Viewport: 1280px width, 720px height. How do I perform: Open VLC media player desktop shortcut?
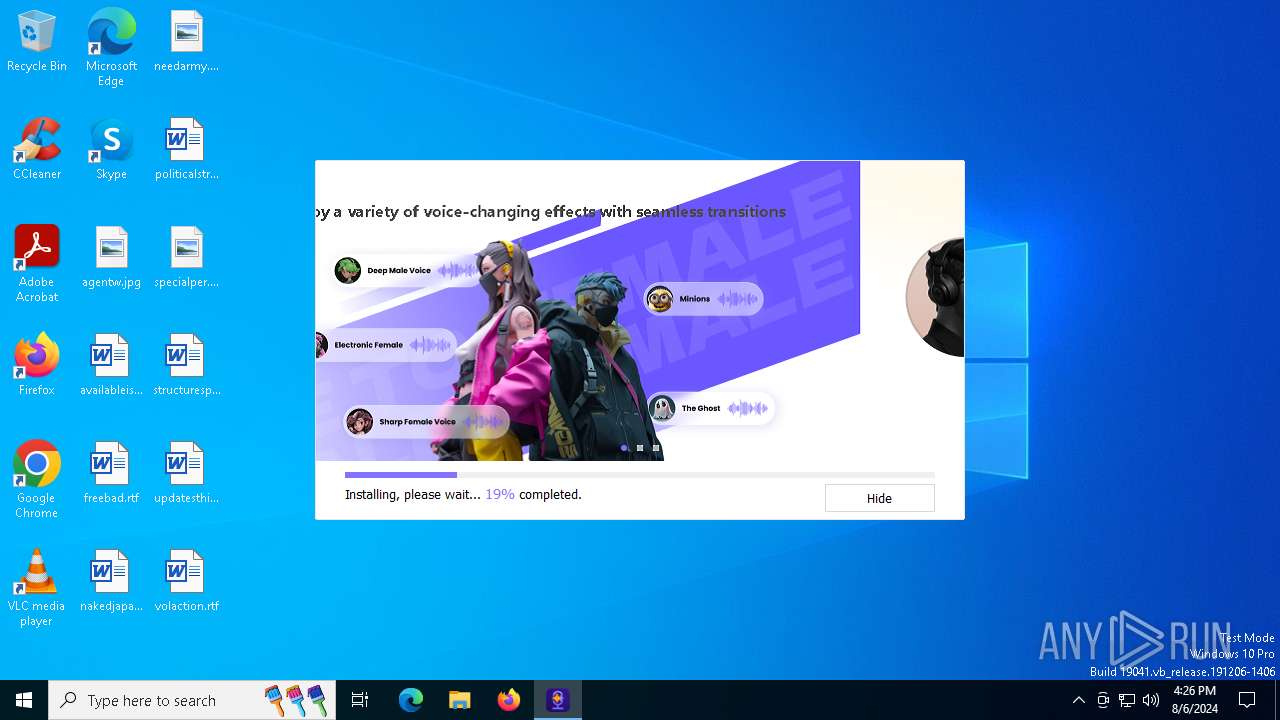pos(37,588)
